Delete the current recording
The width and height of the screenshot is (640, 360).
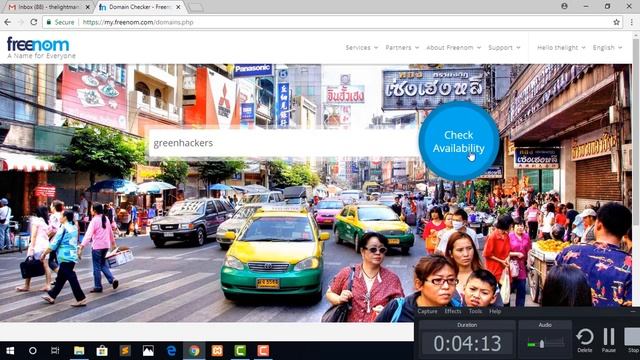pyautogui.click(x=585, y=340)
